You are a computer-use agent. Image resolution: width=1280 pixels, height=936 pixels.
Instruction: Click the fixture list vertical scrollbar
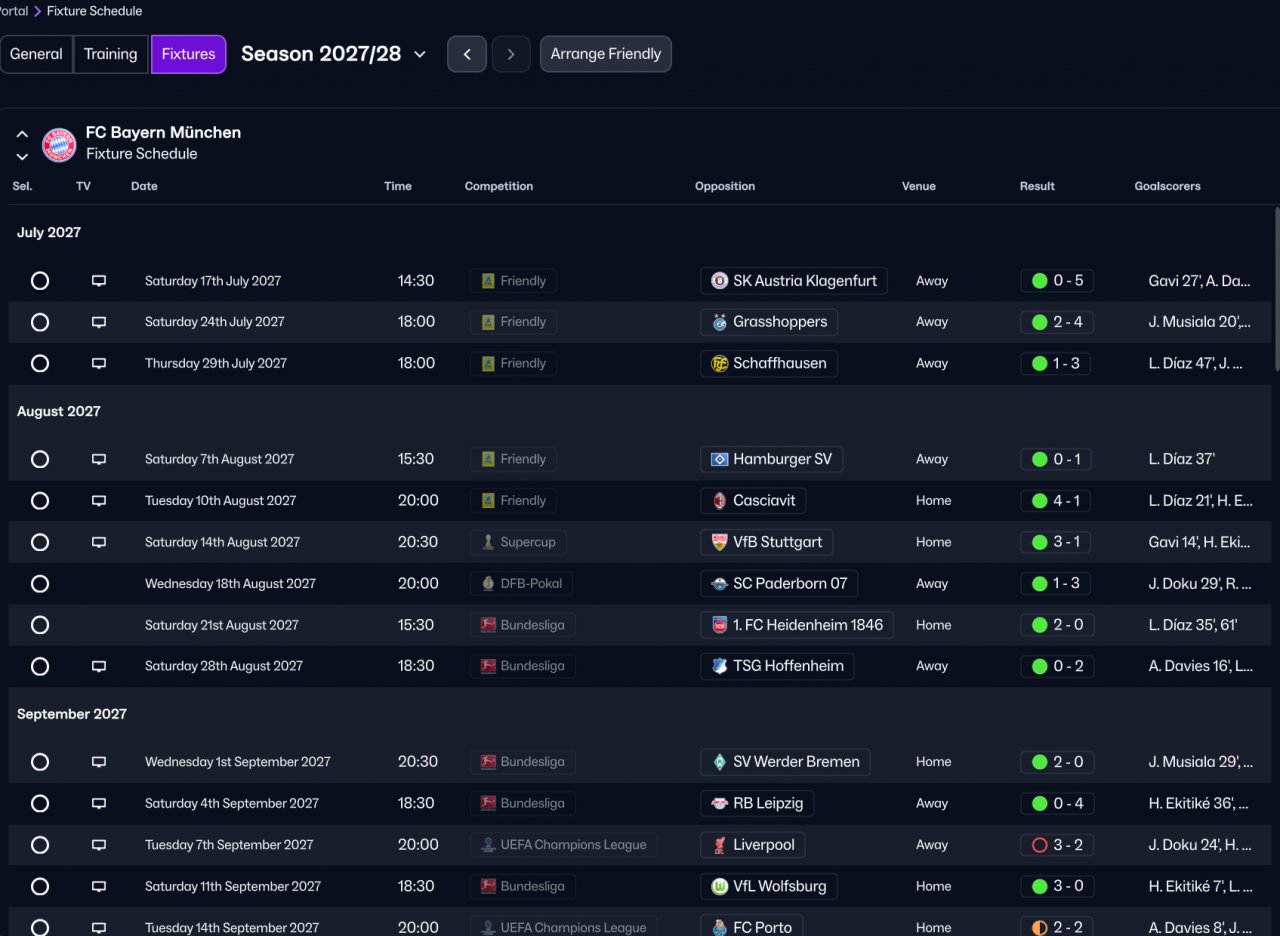click(1276, 290)
